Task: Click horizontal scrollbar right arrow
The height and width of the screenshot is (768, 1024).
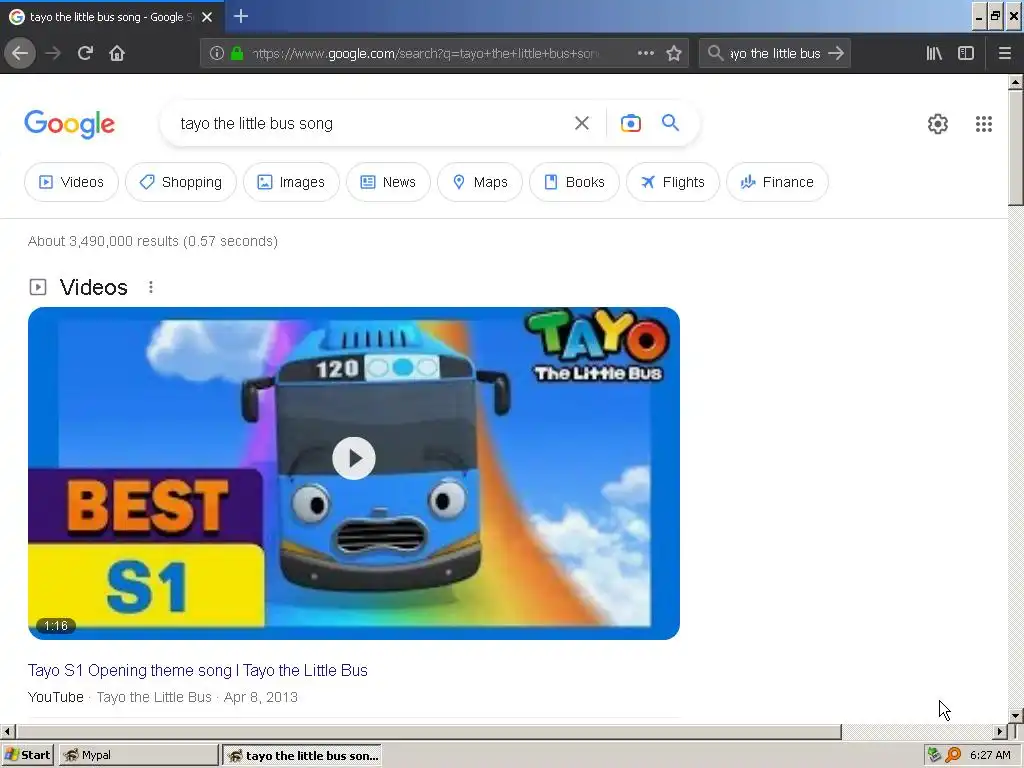Action: tap(1000, 731)
